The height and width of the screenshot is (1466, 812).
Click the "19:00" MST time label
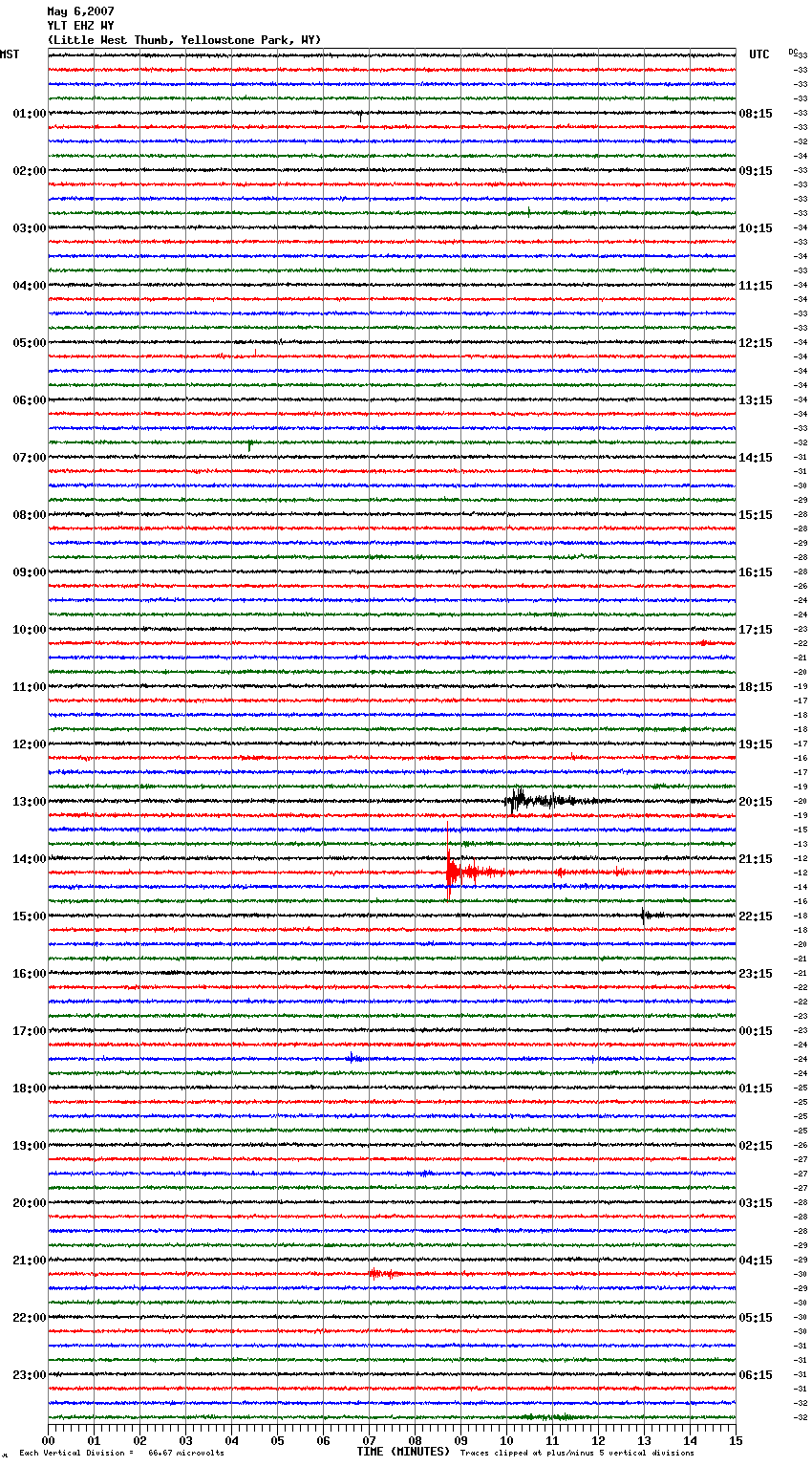click(x=30, y=1146)
